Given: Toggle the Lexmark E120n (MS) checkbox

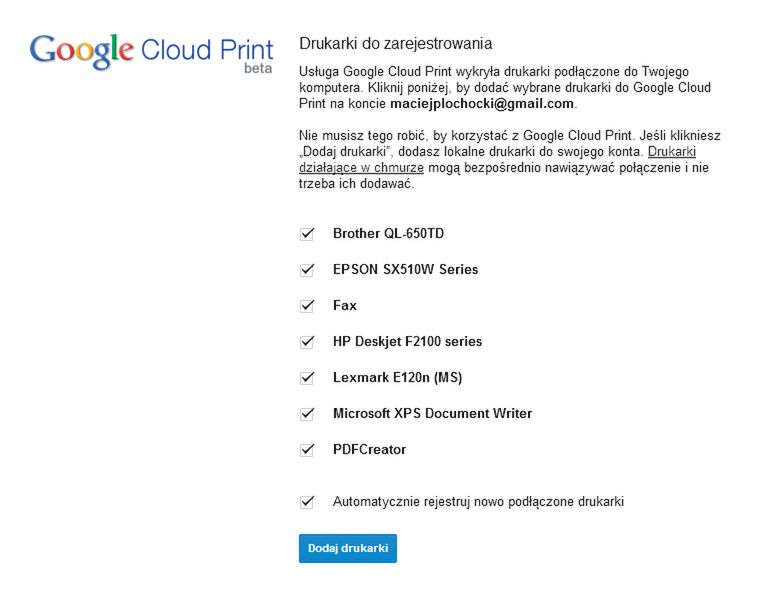Looking at the screenshot, I should tap(307, 378).
